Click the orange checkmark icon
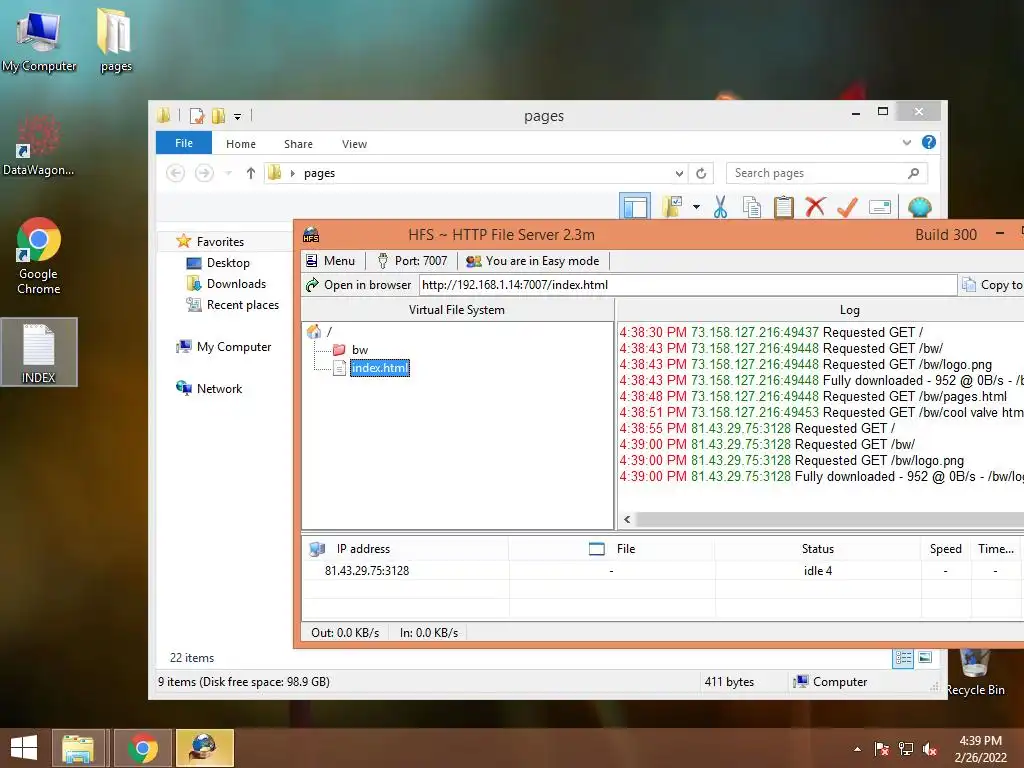The image size is (1024, 768). pos(847,207)
